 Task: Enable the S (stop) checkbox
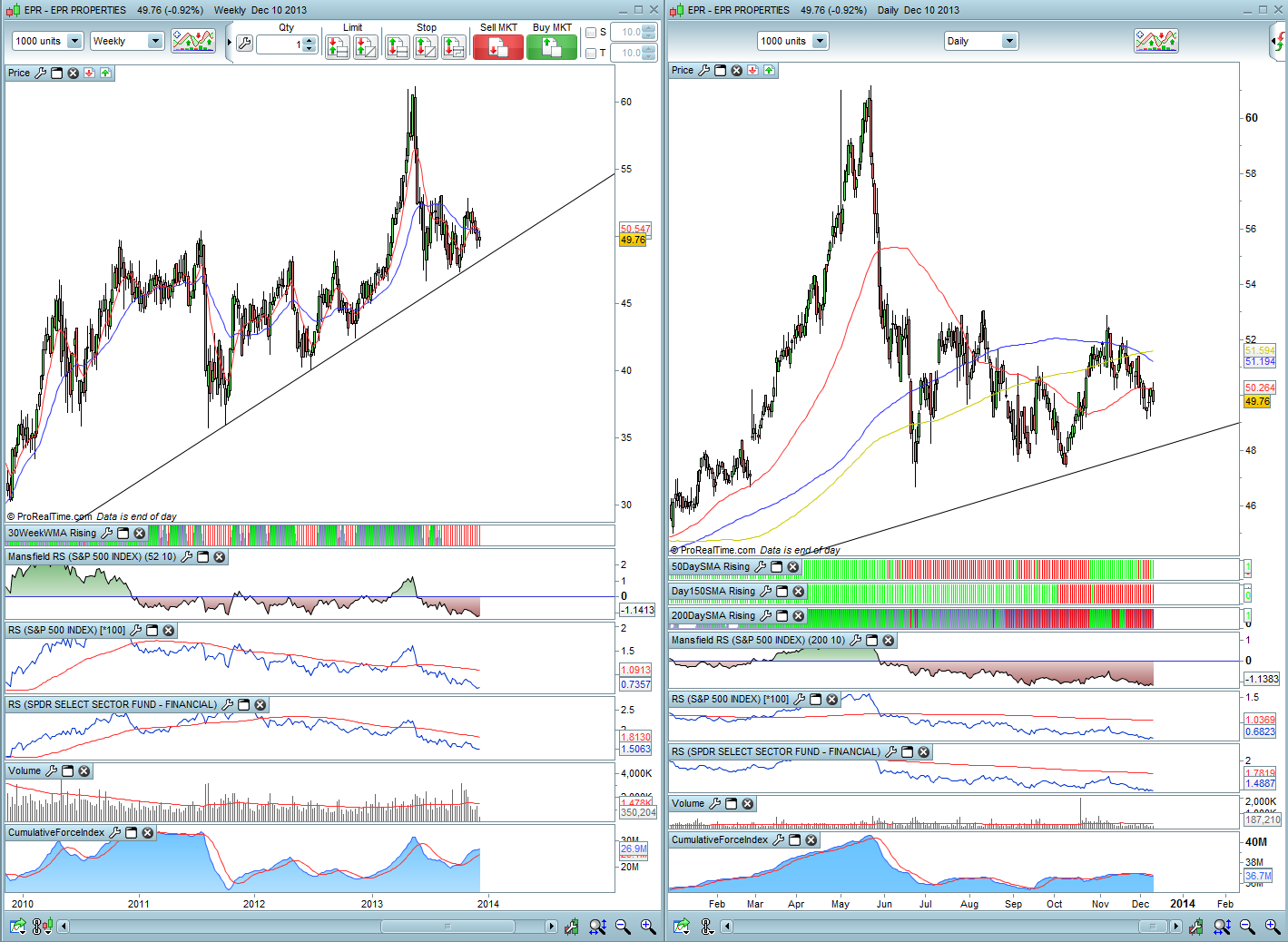click(x=591, y=33)
